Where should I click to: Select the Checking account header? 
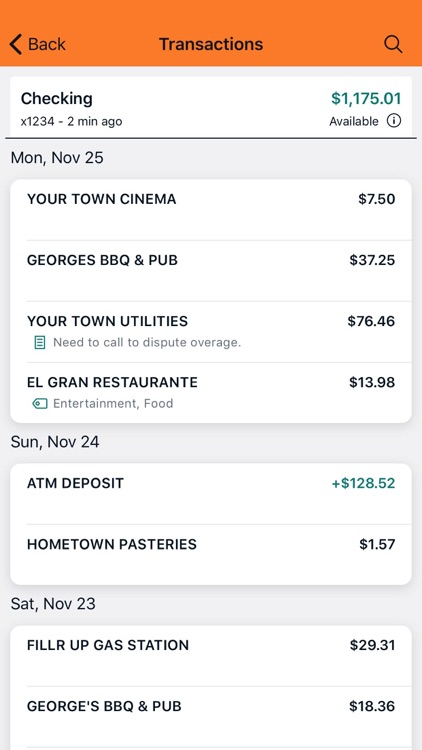pos(211,107)
